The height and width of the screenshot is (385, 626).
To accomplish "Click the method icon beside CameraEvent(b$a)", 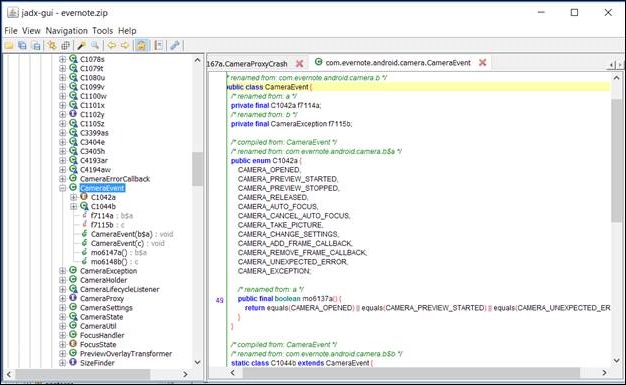I will (x=84, y=234).
